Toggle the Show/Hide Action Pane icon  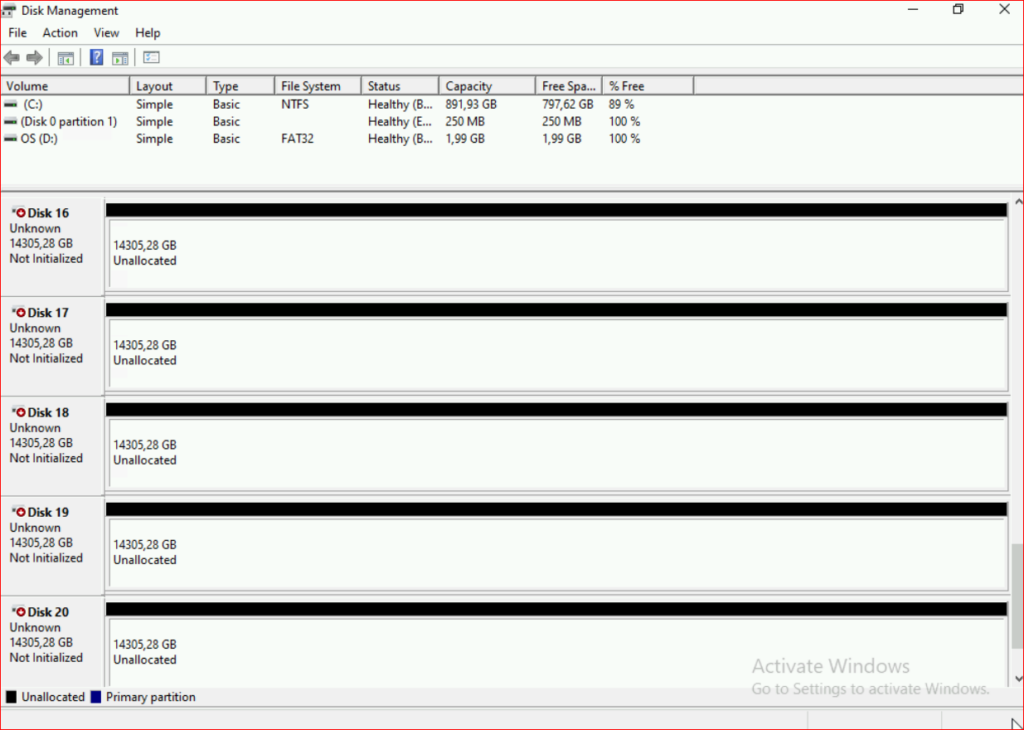120,58
